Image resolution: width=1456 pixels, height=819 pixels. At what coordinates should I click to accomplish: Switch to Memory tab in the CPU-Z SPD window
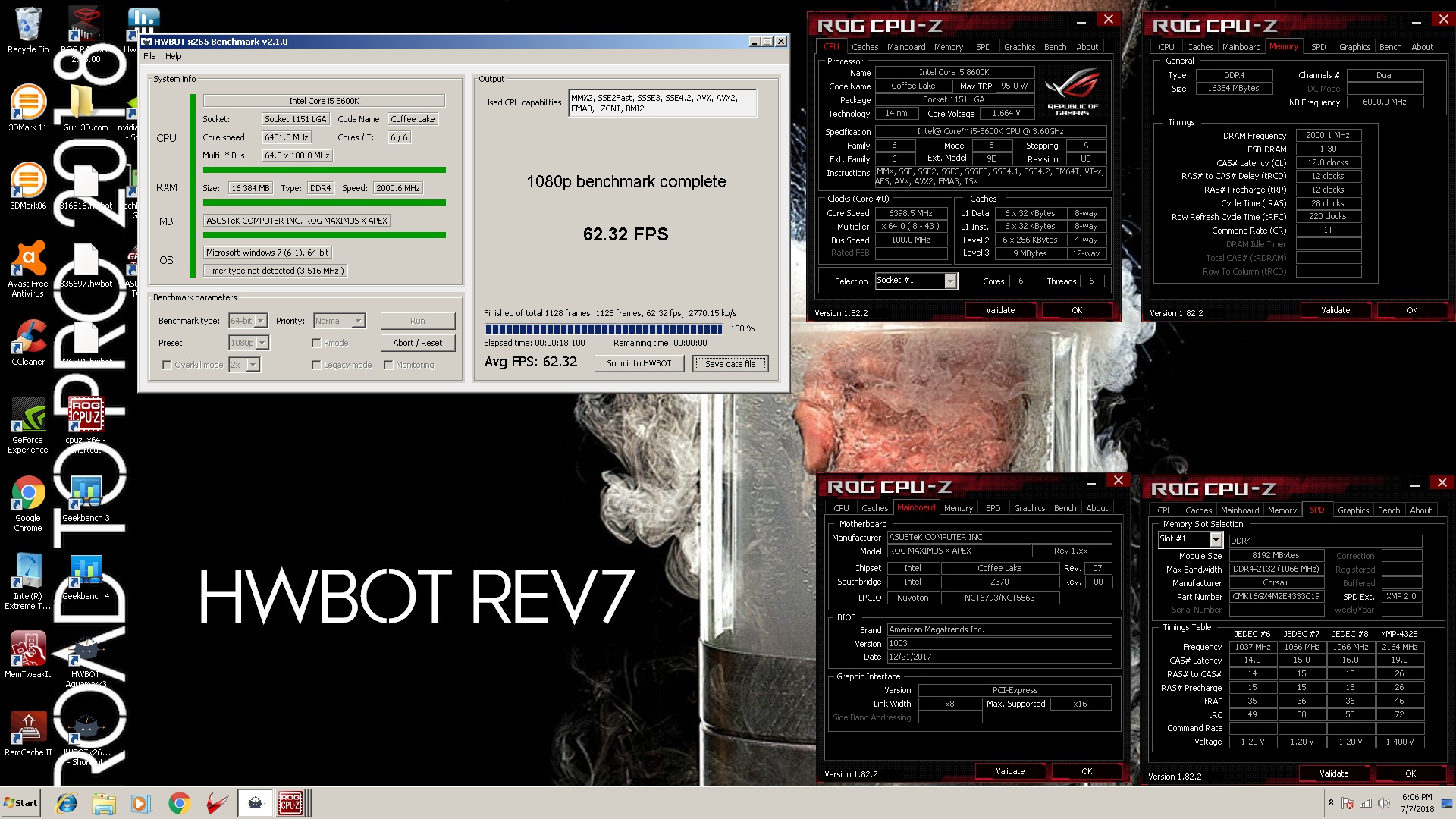tap(1282, 510)
